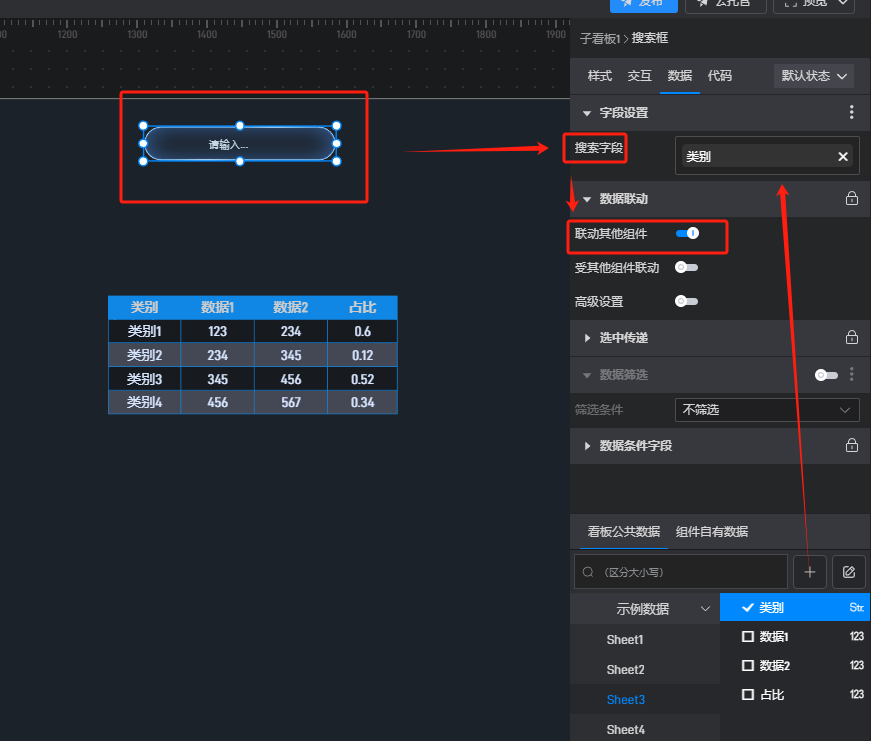
Task: Open the 筛选条件 不筛选 dropdown
Action: pyautogui.click(x=767, y=410)
